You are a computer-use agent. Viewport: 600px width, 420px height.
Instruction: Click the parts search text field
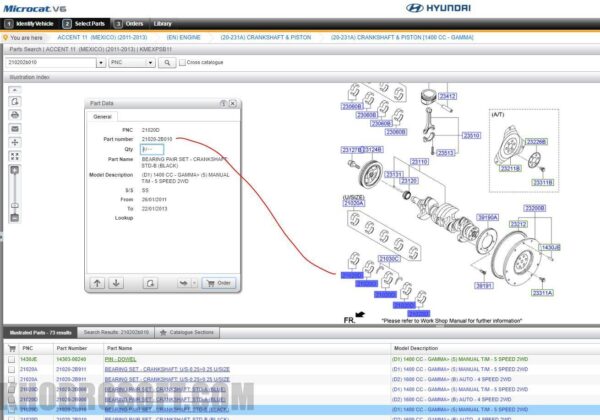tap(51, 62)
